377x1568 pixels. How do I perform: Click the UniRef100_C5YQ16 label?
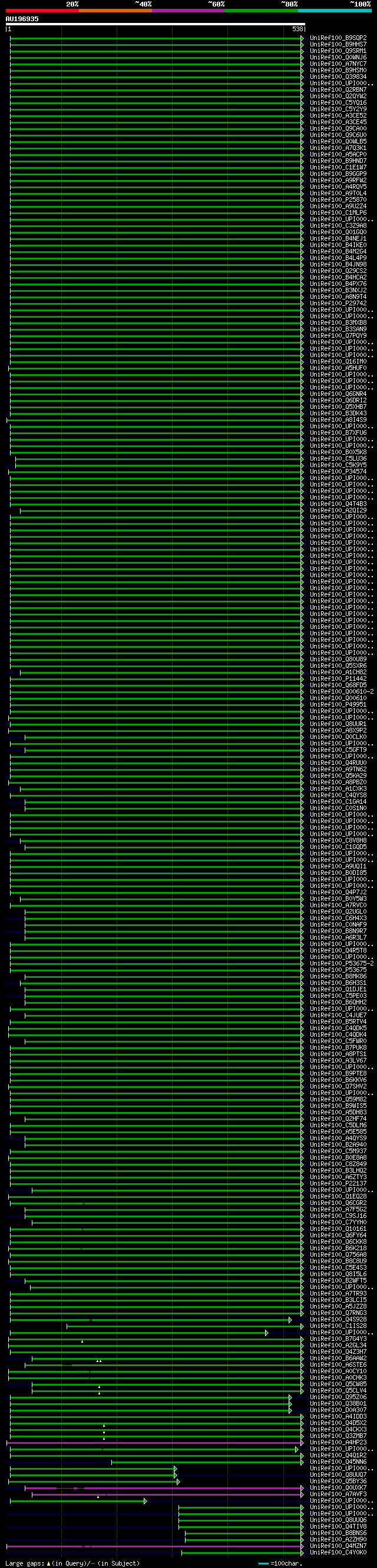point(338,103)
